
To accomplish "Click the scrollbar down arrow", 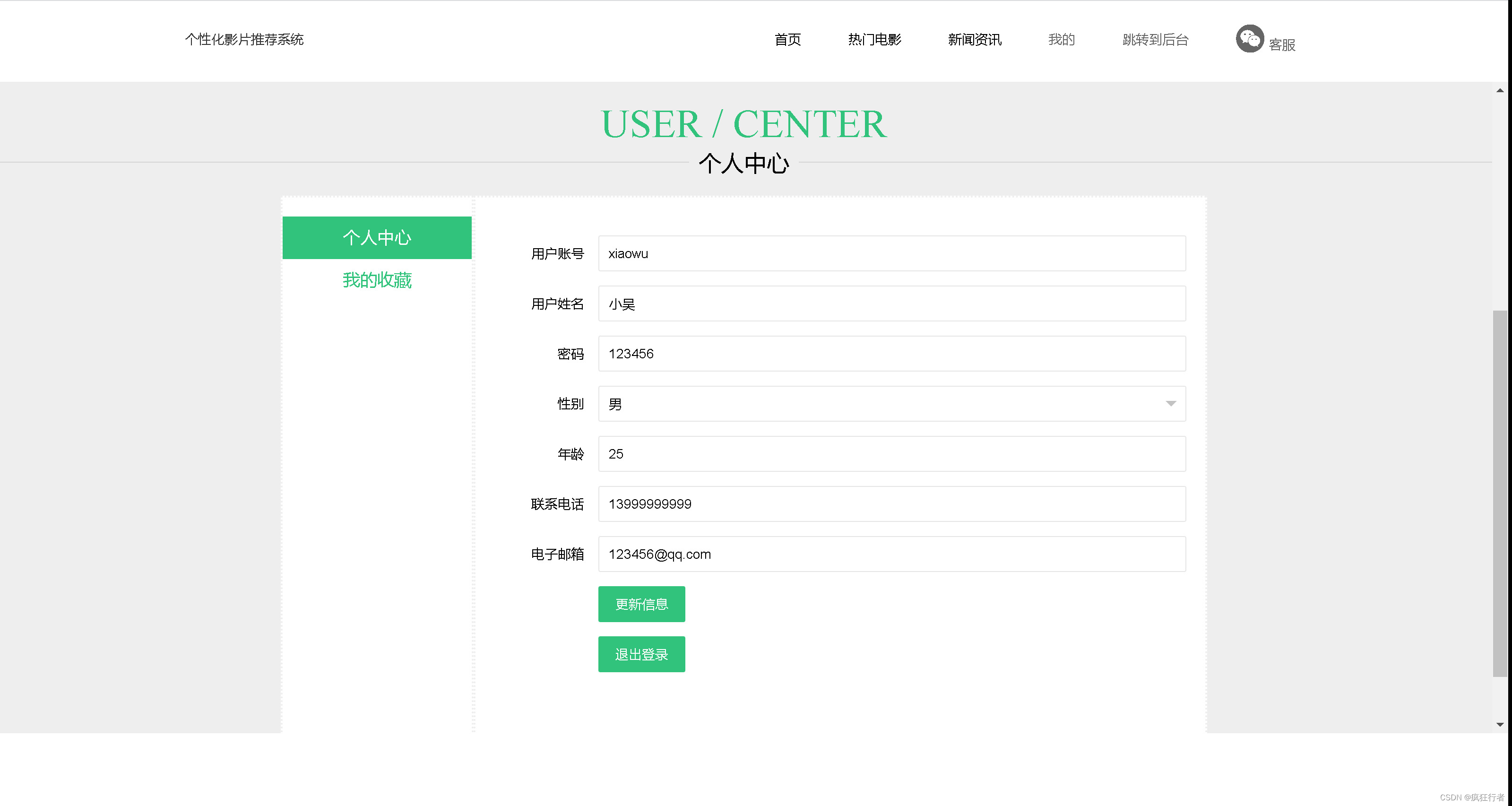I will click(1500, 724).
